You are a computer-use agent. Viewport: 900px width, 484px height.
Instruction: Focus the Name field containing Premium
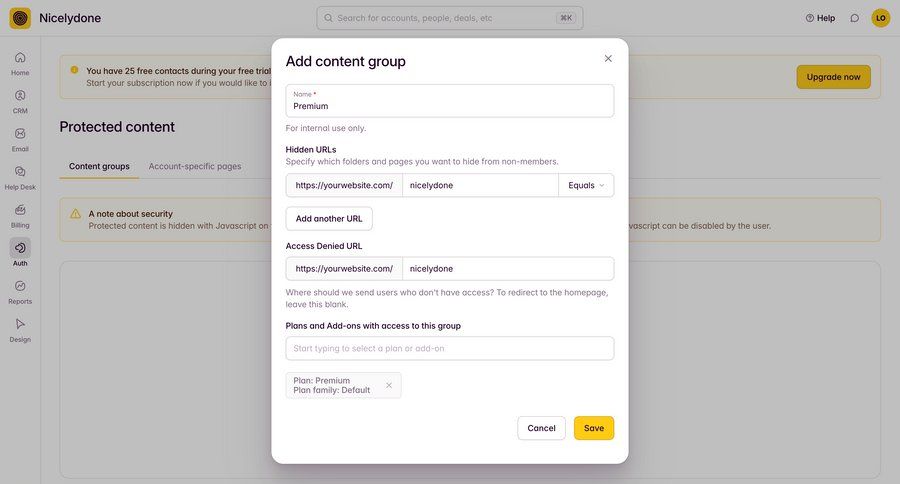449,101
